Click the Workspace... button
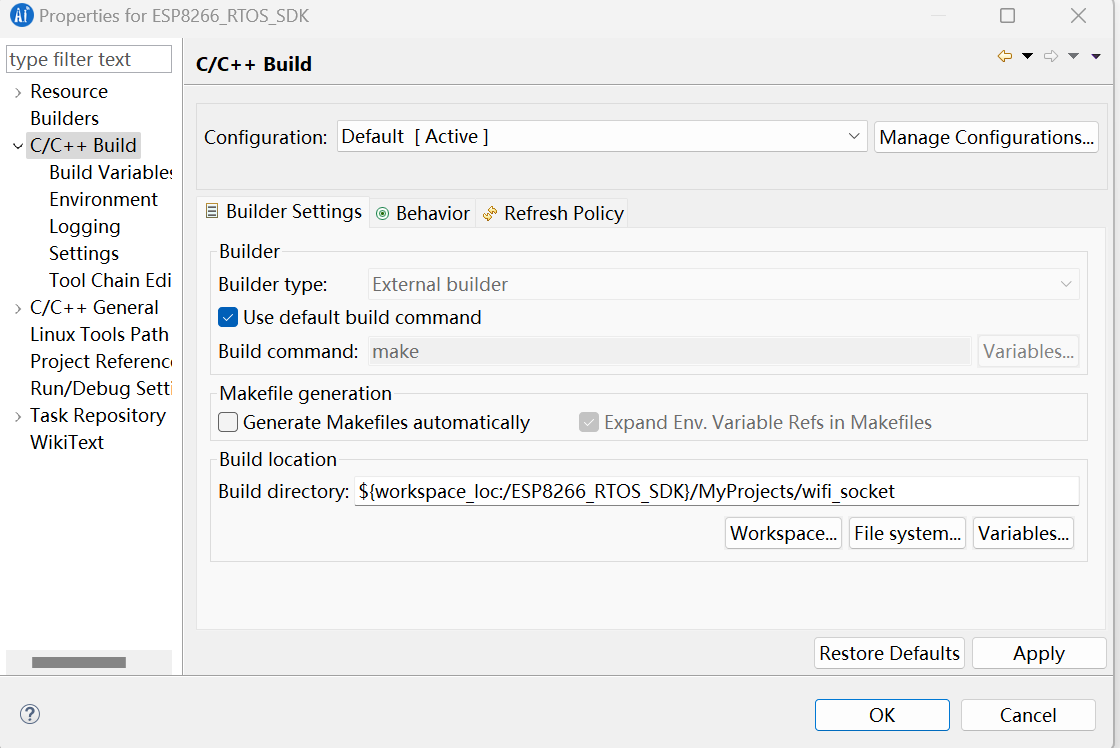This screenshot has width=1120, height=748. tap(784, 534)
